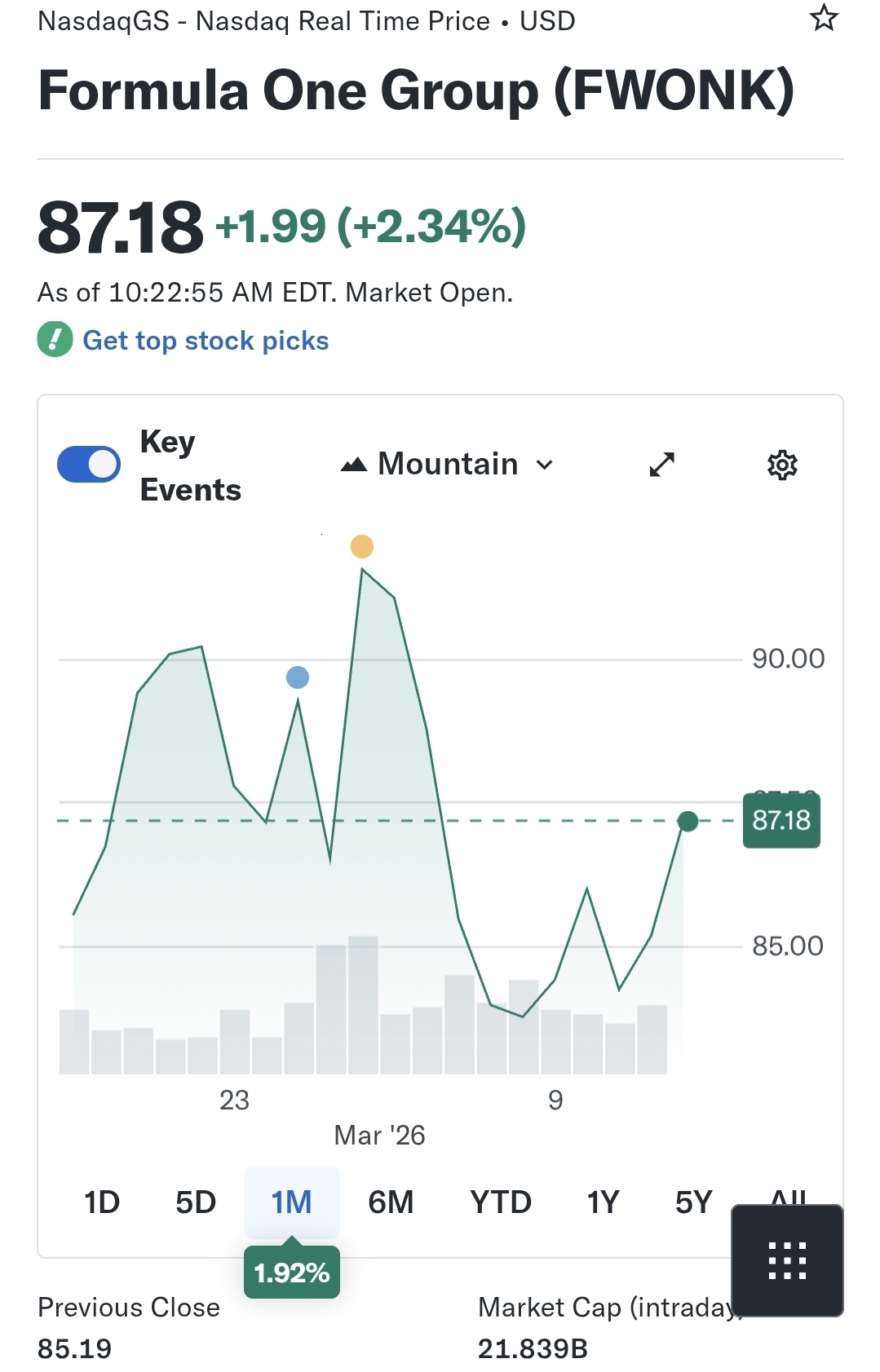Expand chart to full screen
880x1372 pixels.
[x=661, y=465]
